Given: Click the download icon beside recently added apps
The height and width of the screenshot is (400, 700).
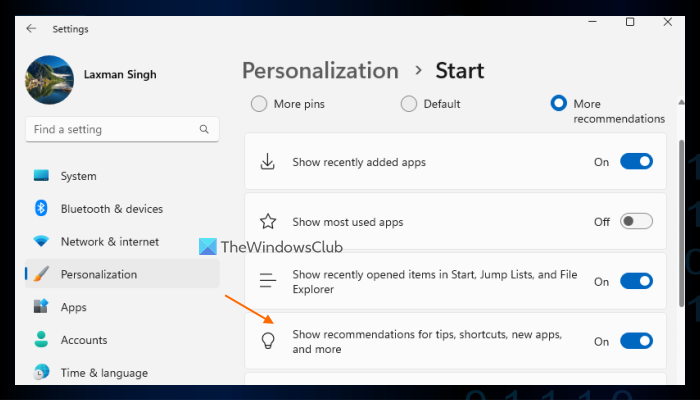Looking at the screenshot, I should click(x=268, y=162).
